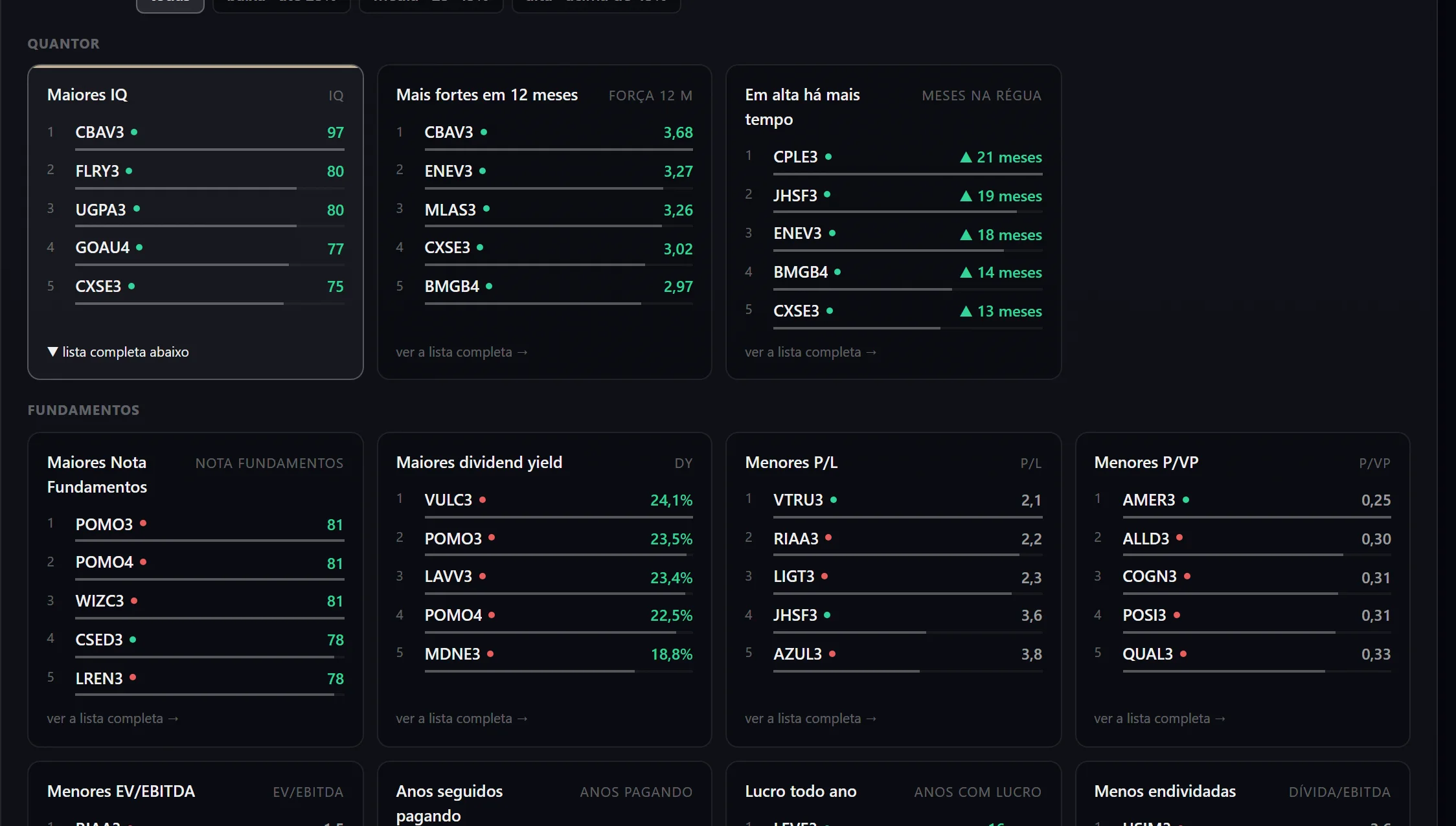Image resolution: width=1456 pixels, height=826 pixels.
Task: Select QUAL3 in the Menores P/VP list
Action: [x=1147, y=654]
